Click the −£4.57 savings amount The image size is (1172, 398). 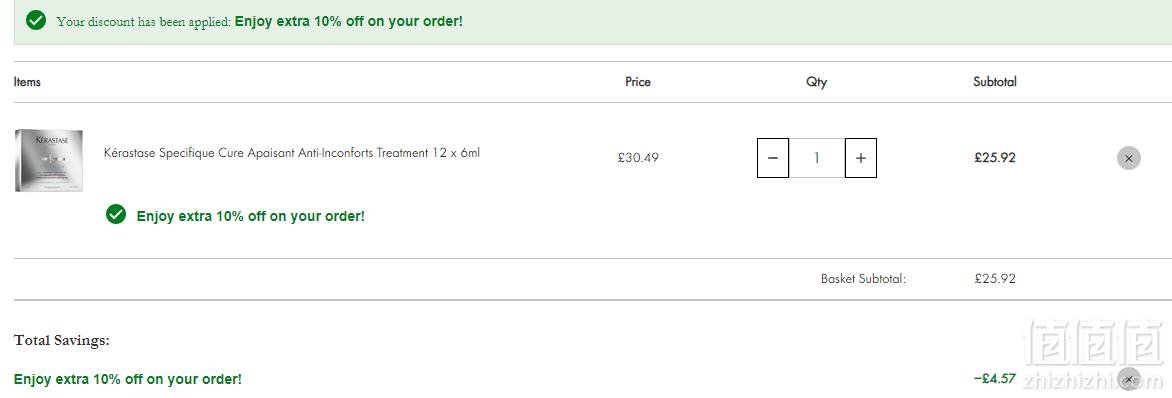point(995,379)
